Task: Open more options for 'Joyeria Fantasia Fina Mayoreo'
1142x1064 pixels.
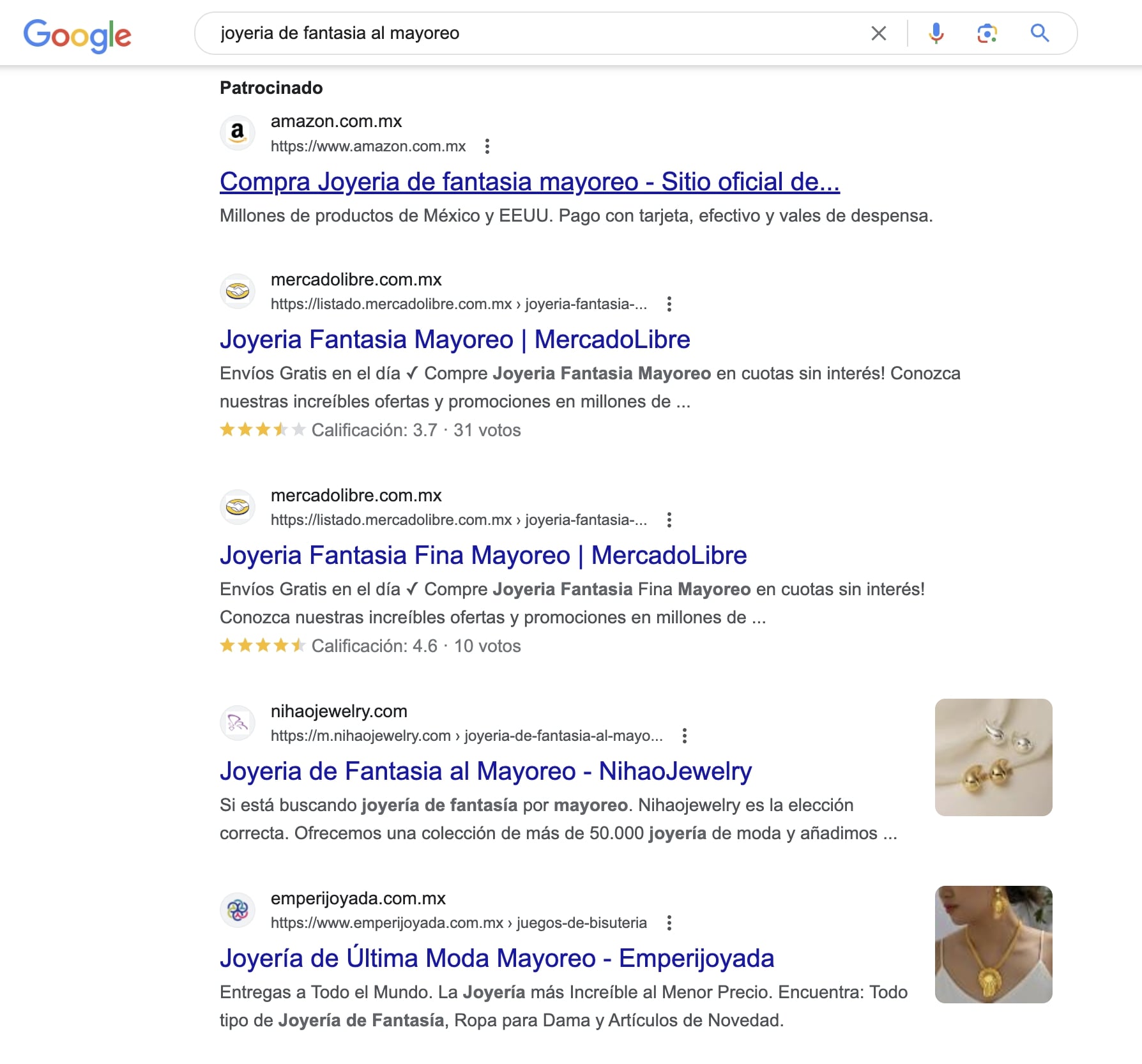Action: pos(669,520)
